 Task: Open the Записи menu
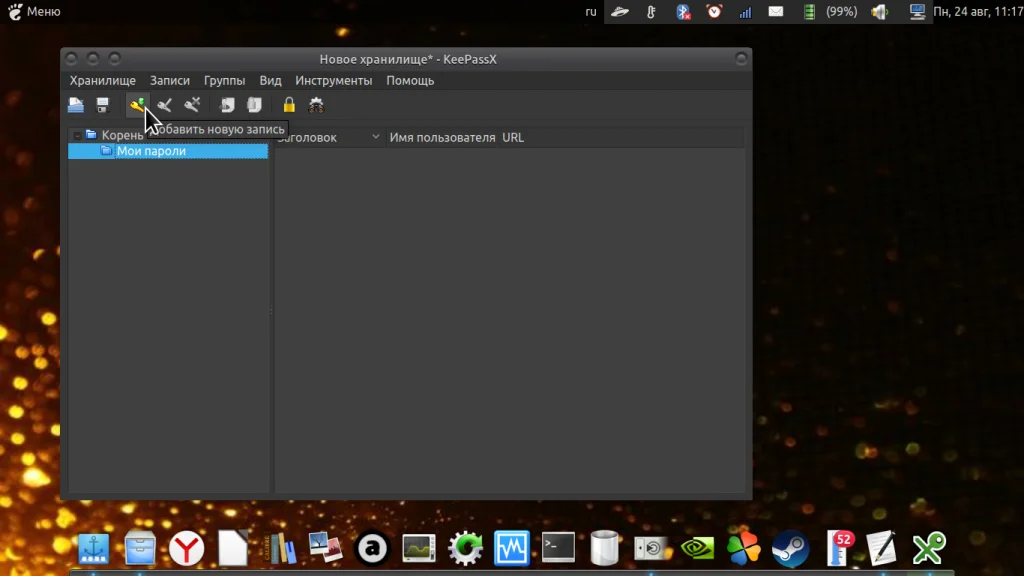pyautogui.click(x=170, y=80)
